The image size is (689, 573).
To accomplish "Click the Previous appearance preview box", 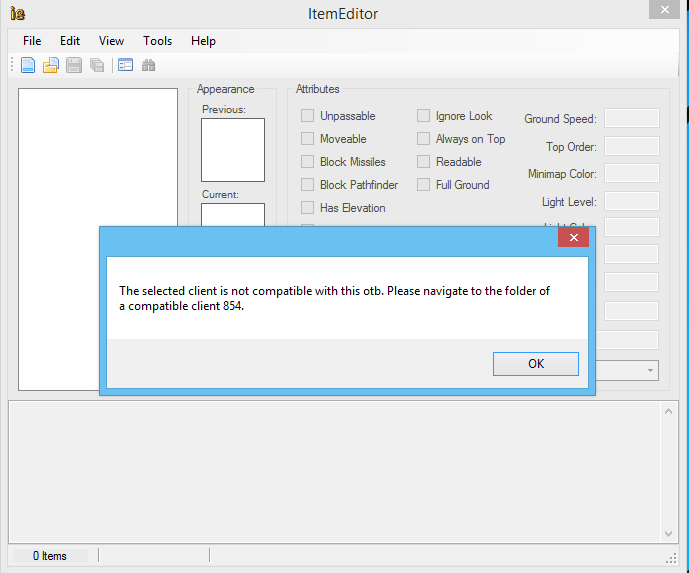I will 233,150.
